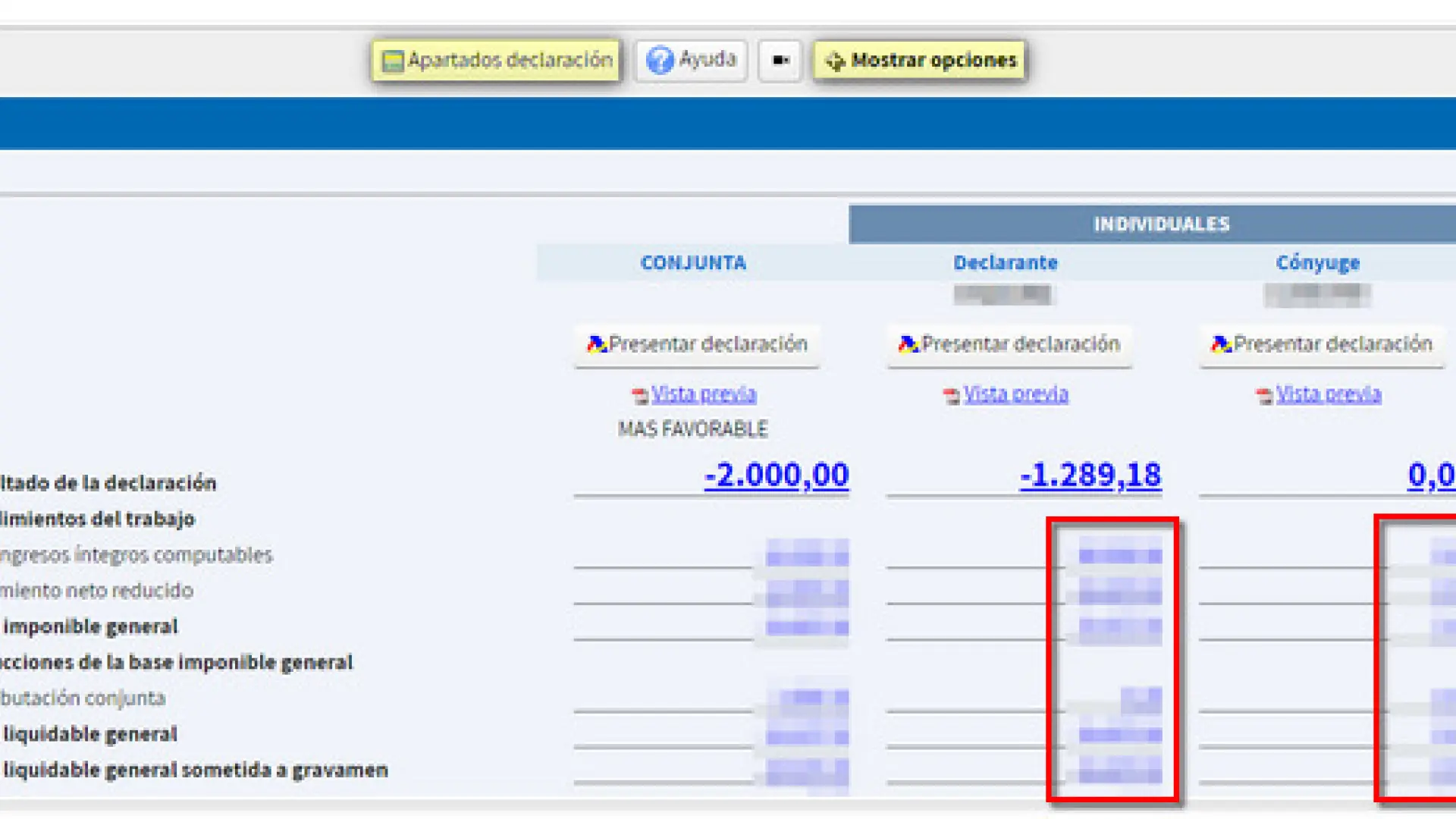Open Vista previa for the Cónyuge
Viewport: 1456px width, 819px height.
(1330, 394)
